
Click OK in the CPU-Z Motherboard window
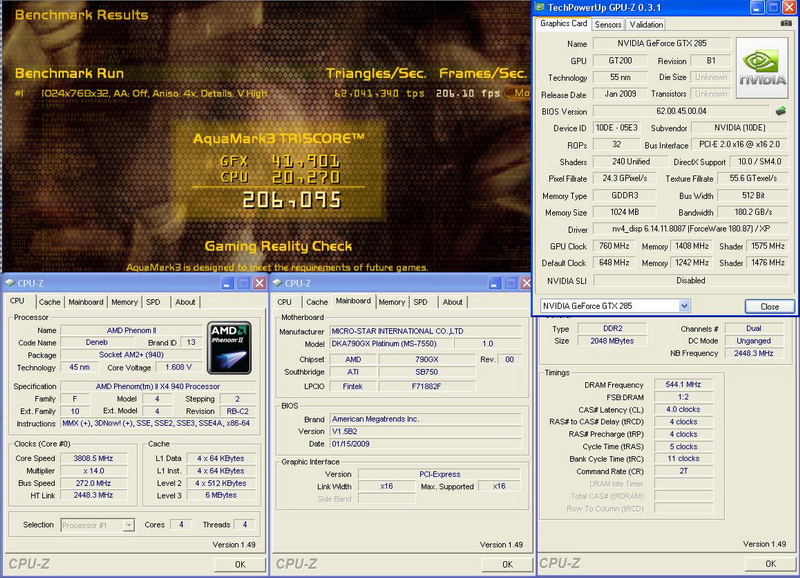tap(507, 564)
